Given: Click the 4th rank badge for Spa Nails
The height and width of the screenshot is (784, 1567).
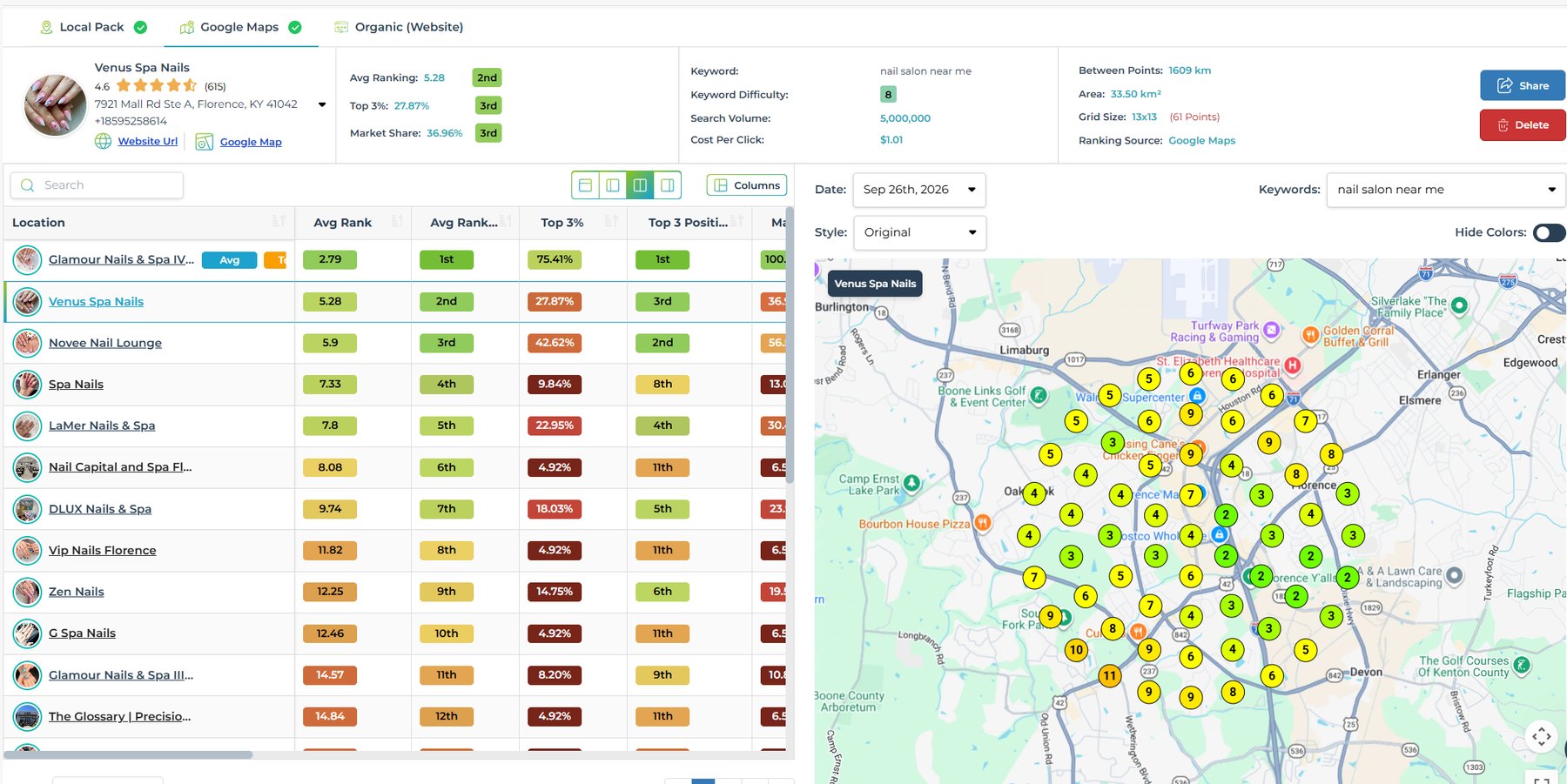Looking at the screenshot, I should [x=447, y=384].
